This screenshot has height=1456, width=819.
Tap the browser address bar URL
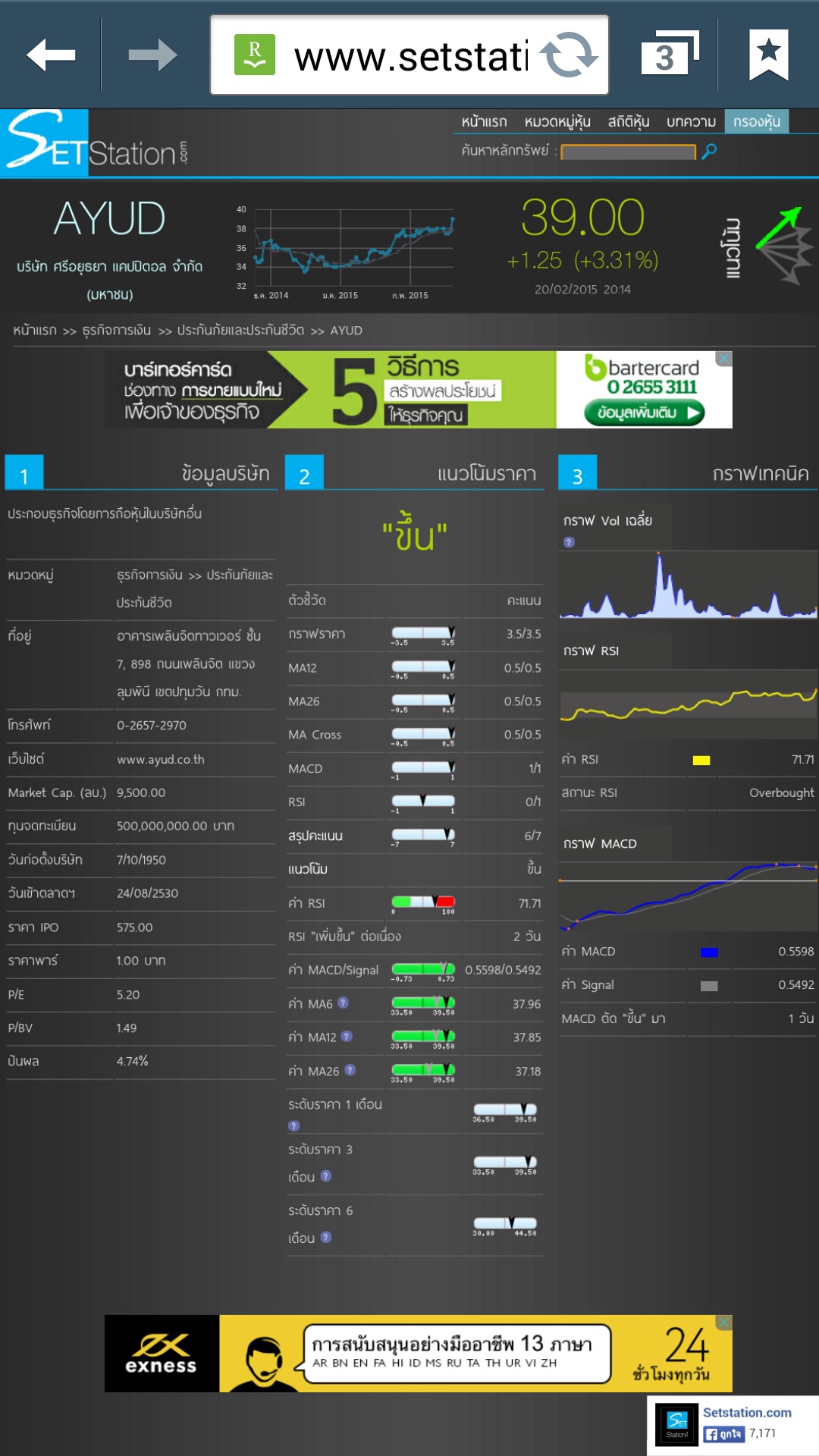pyautogui.click(x=411, y=56)
